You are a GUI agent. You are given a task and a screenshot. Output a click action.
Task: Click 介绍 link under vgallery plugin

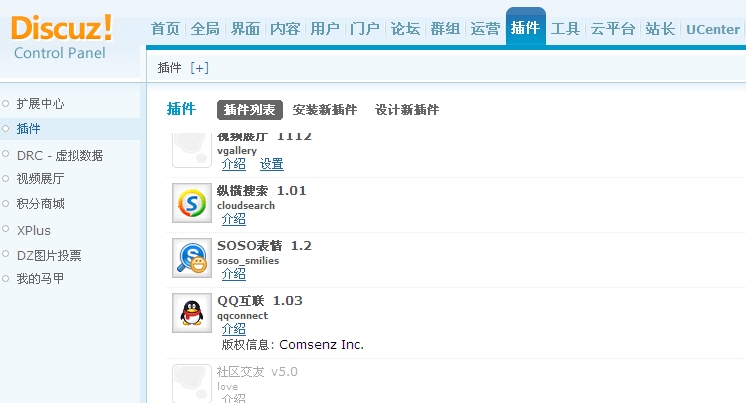234,164
